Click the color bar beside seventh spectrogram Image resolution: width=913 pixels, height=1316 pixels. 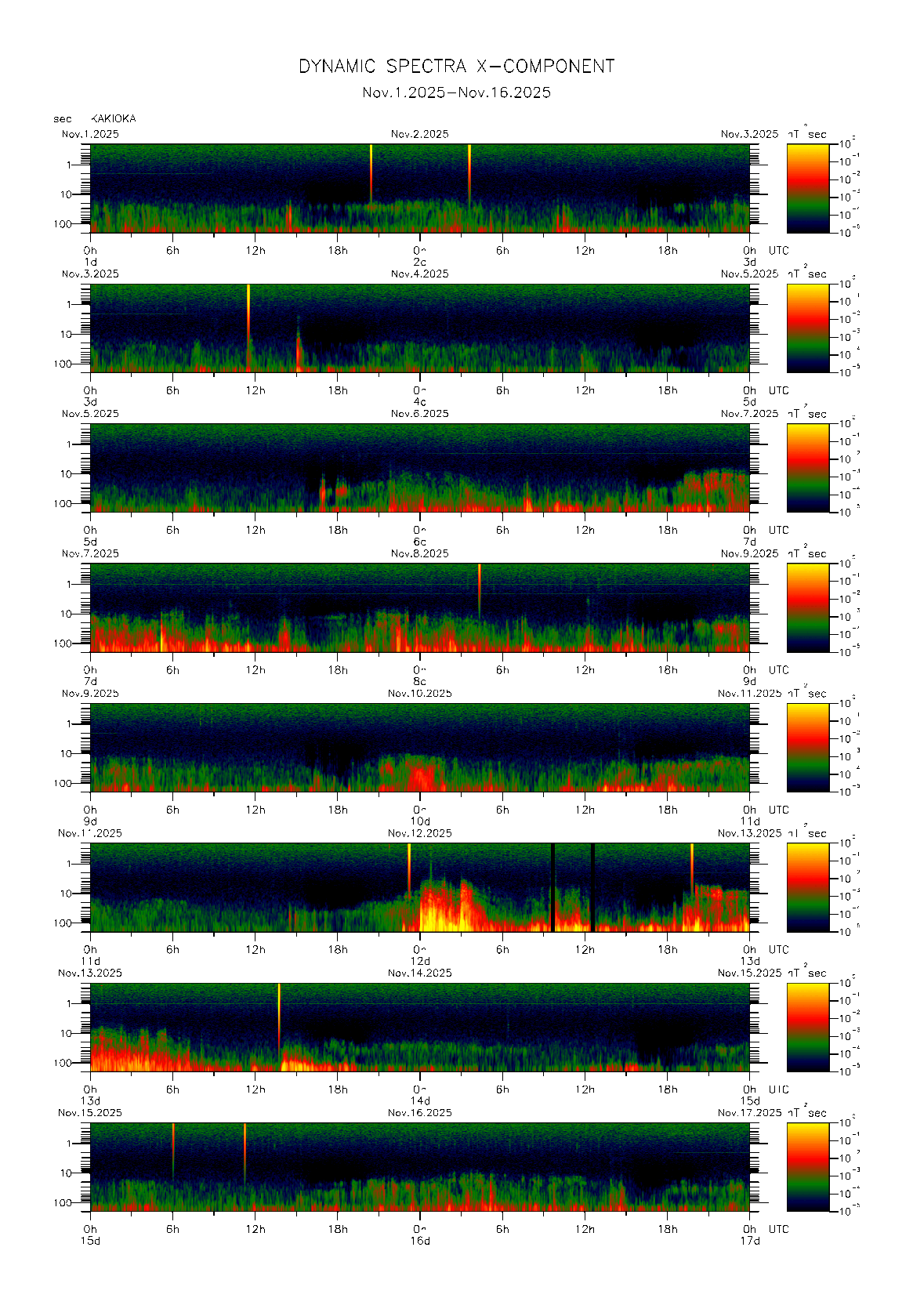point(807,1027)
